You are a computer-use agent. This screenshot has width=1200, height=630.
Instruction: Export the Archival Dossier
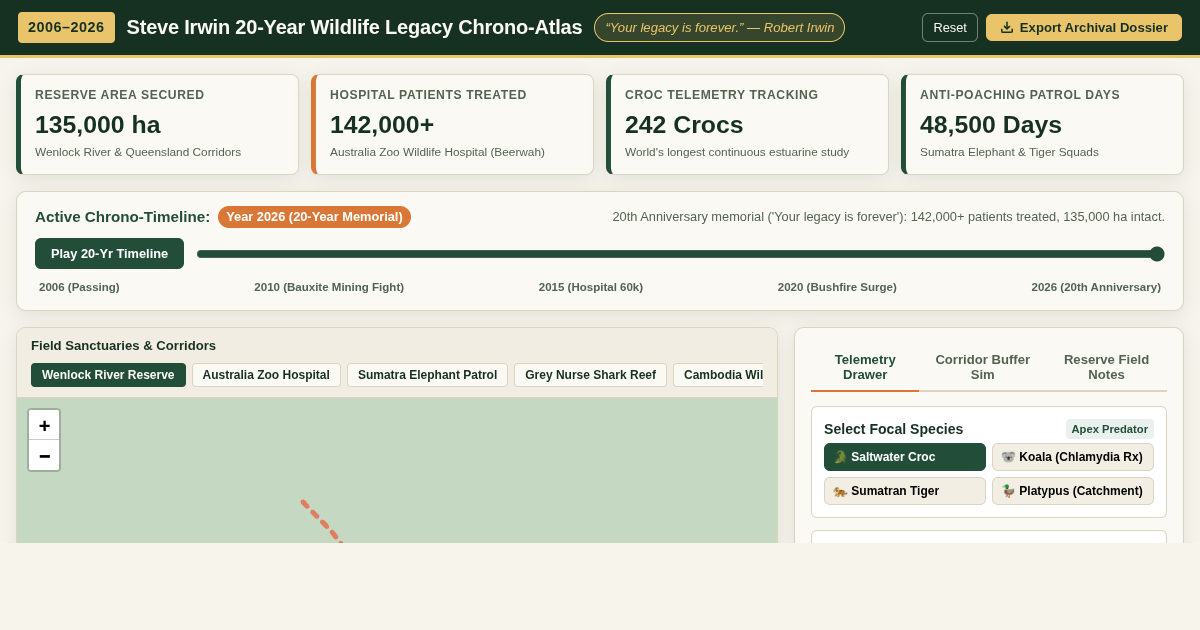pos(1084,28)
